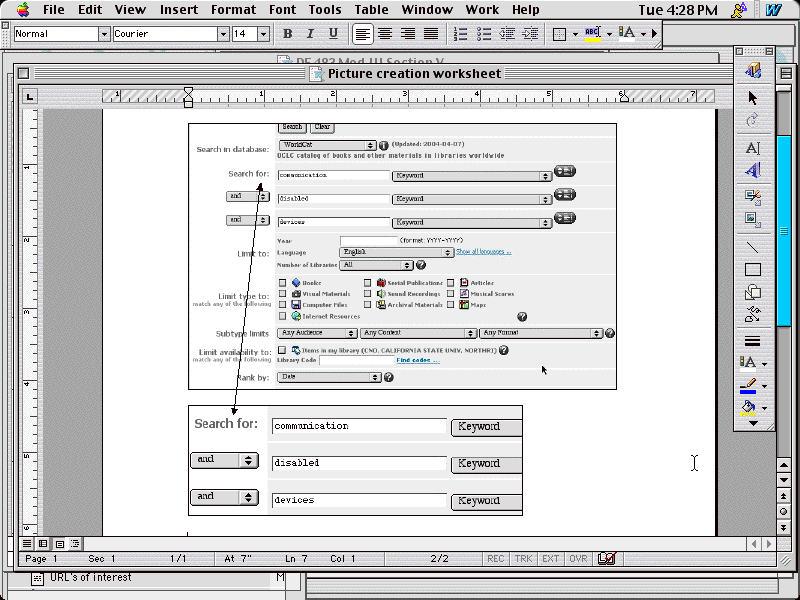The height and width of the screenshot is (600, 800).
Task: Open the Font Size dropdown showing 14
Action: coord(263,34)
